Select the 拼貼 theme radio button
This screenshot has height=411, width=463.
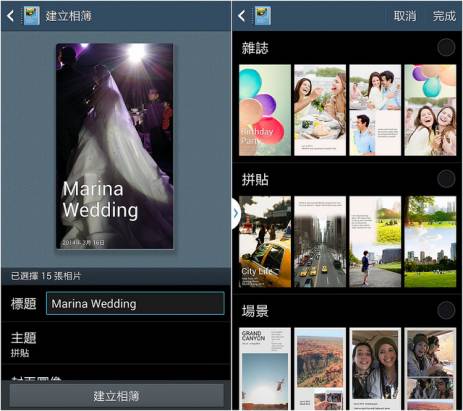(x=446, y=179)
